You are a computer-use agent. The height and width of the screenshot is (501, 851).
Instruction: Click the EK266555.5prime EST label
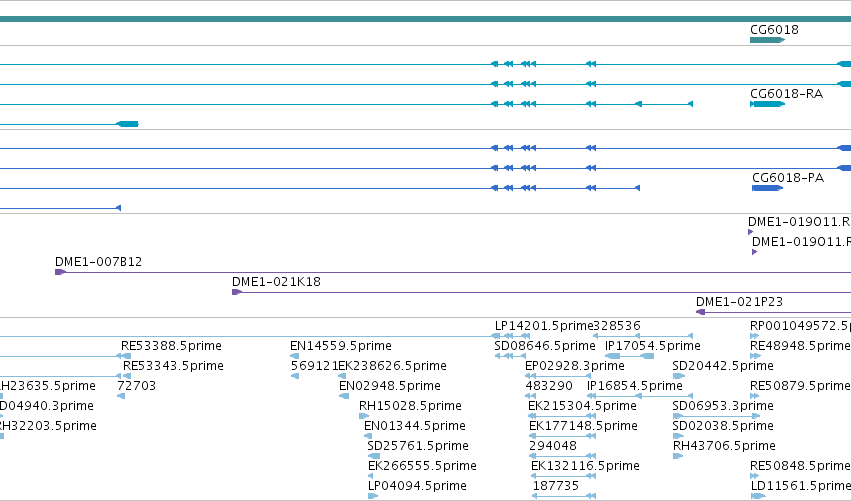pyautogui.click(x=422, y=466)
